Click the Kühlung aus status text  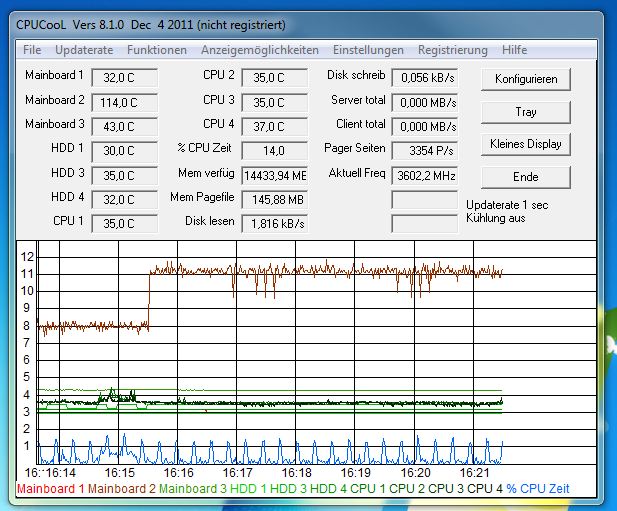click(495, 218)
